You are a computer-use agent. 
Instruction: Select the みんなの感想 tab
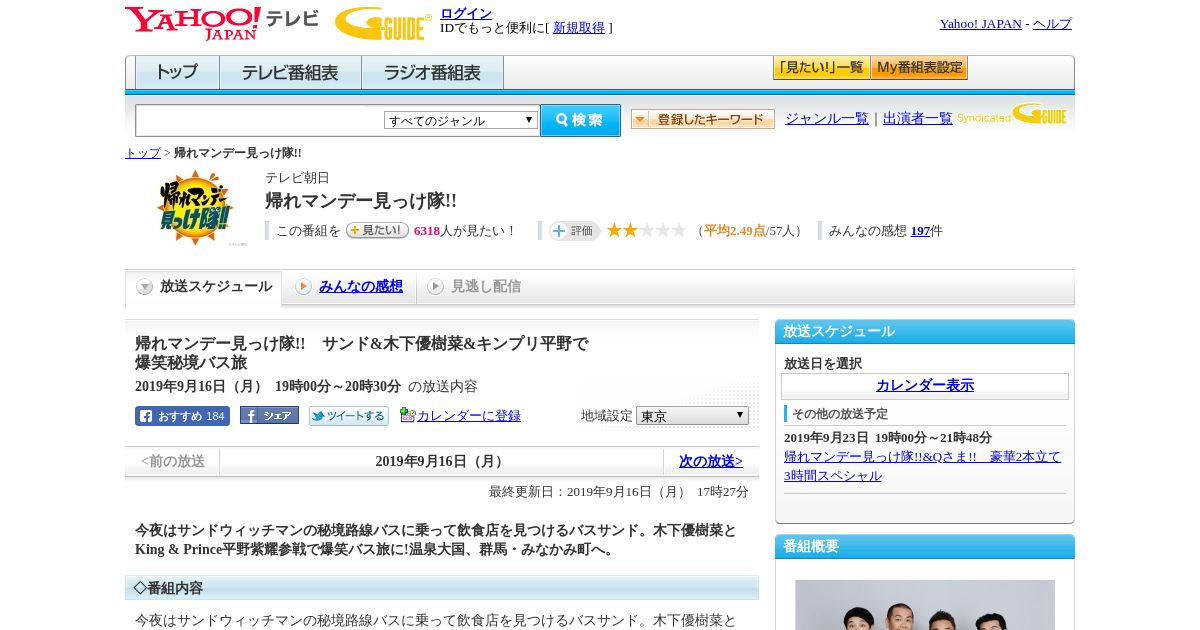coord(349,287)
